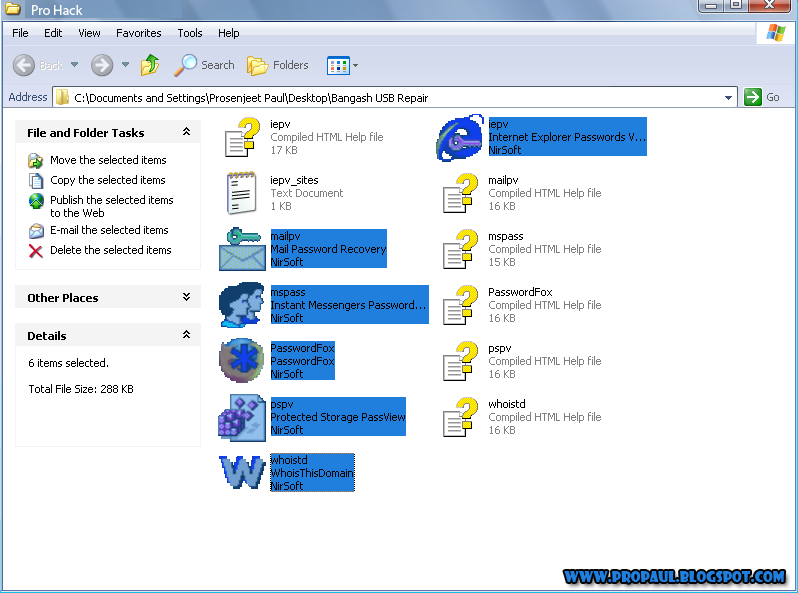Viewport: 798px width, 593px height.
Task: Open the Help menu
Action: point(229,33)
